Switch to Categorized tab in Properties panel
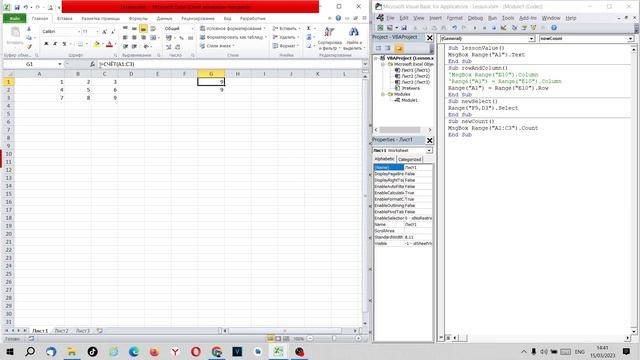This screenshot has height=360, width=640. click(x=409, y=159)
